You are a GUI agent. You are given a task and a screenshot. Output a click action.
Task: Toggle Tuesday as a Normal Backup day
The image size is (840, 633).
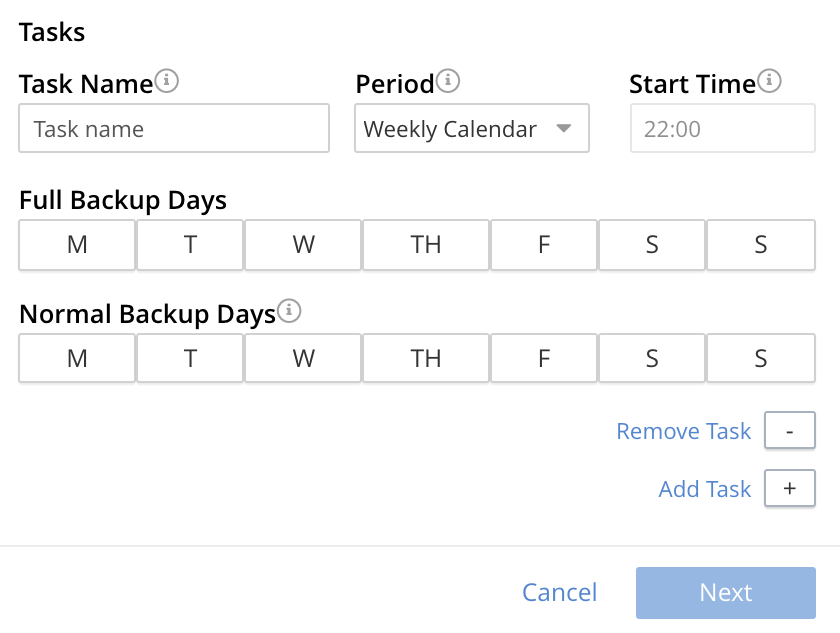coord(189,359)
